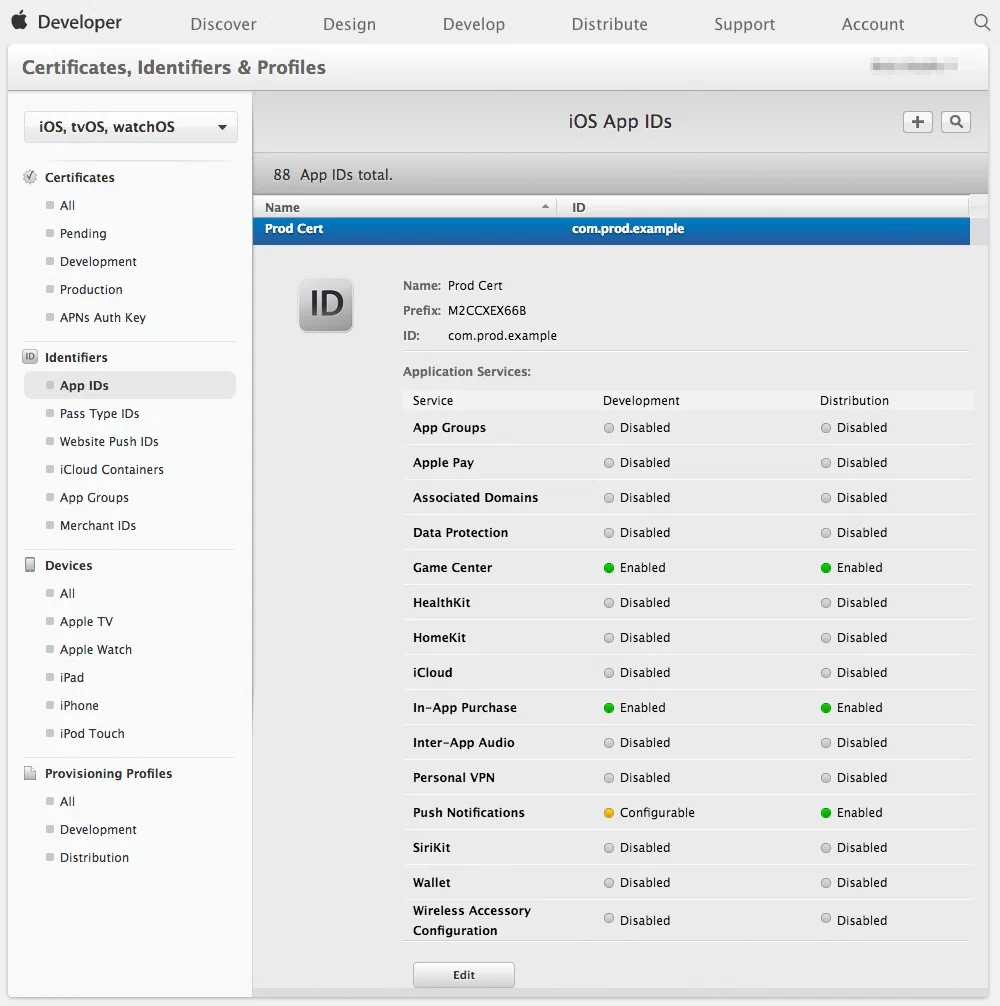The image size is (1000, 1006).
Task: Click the Apple logo in the header
Action: pos(19,21)
